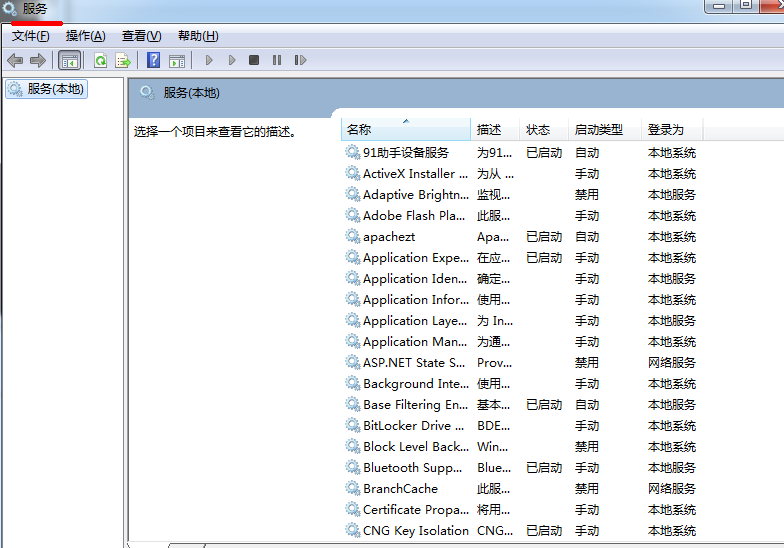Select the CNG Key Isolation service name
784x548 pixels.
(x=416, y=530)
